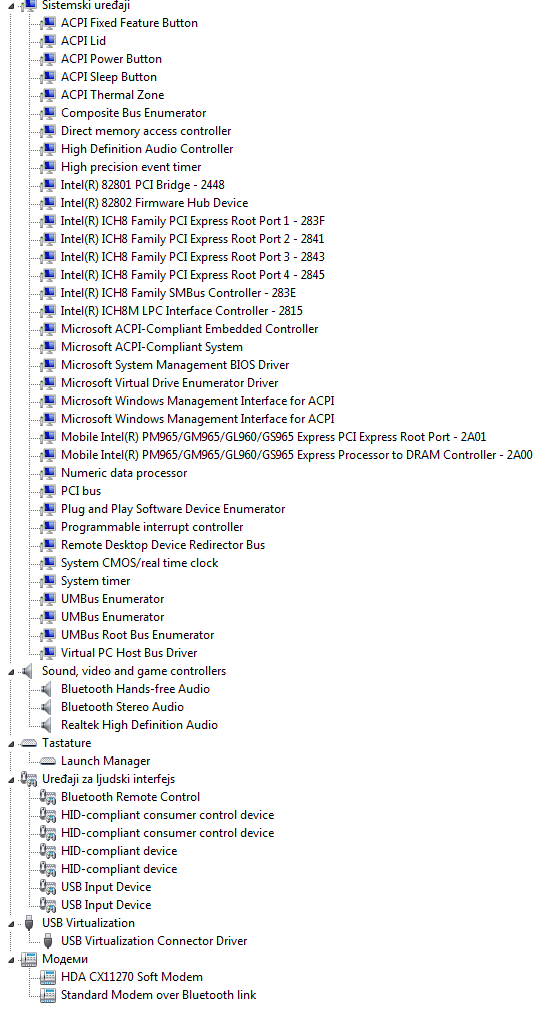Select PM965 Express PCI Express Root Port - 2A01
This screenshot has width=555, height=1014.
coord(274,437)
